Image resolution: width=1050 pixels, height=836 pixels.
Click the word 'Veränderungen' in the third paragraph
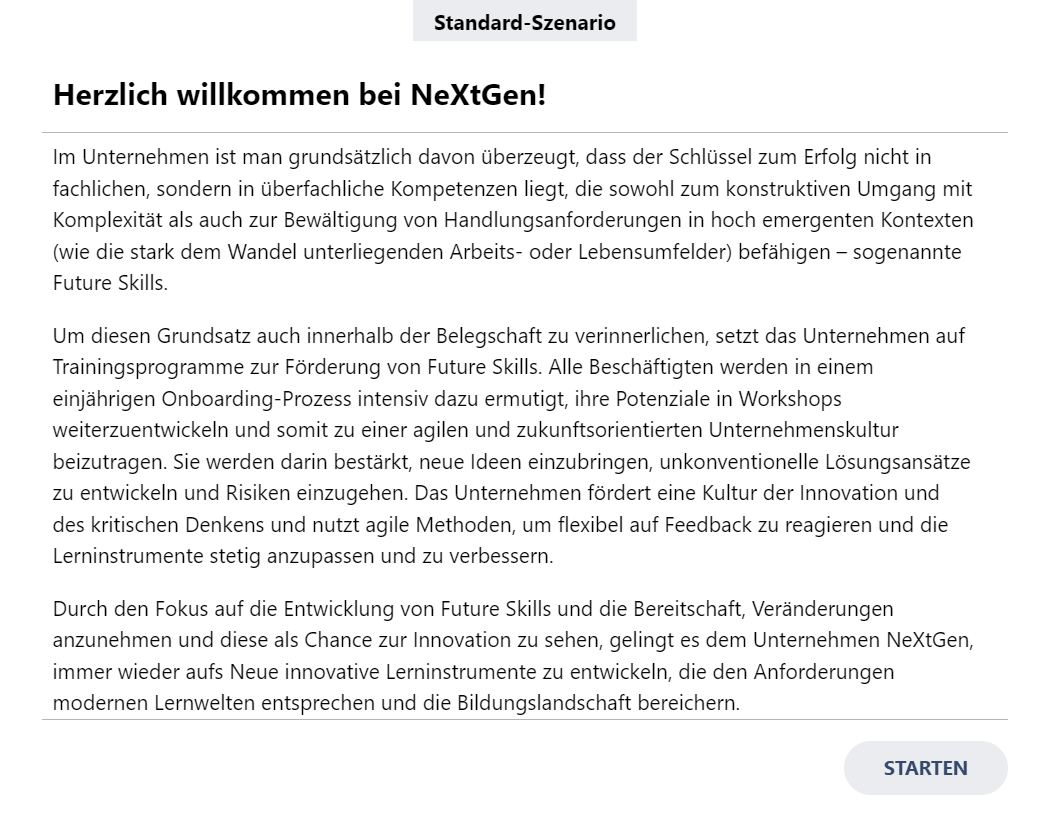[822, 609]
